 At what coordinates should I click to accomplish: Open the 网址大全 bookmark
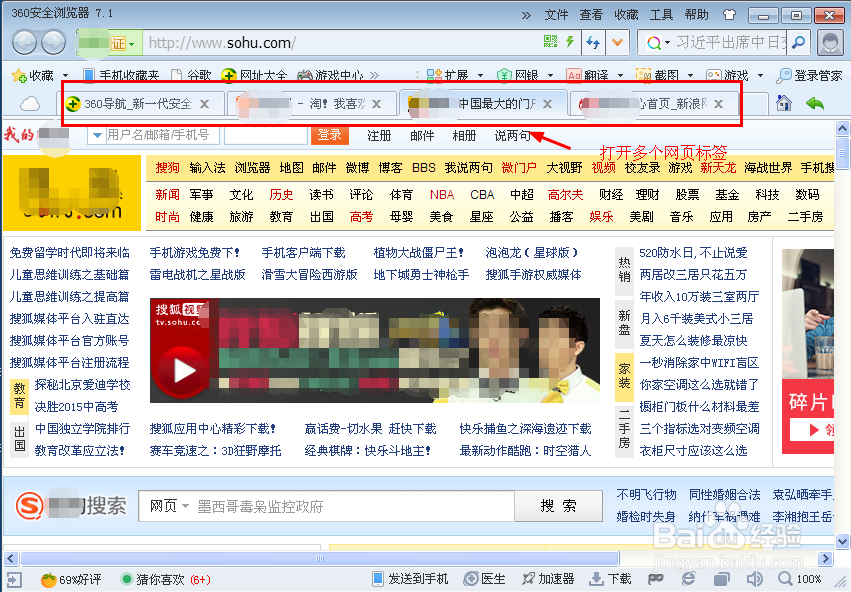coord(254,75)
